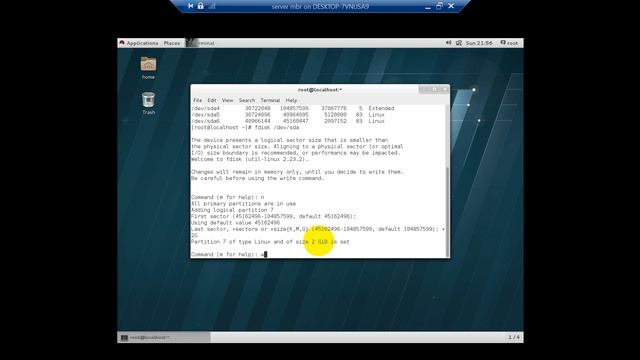Click the pin icon in the connection bar
640x360 pixels.
tap(190, 6)
